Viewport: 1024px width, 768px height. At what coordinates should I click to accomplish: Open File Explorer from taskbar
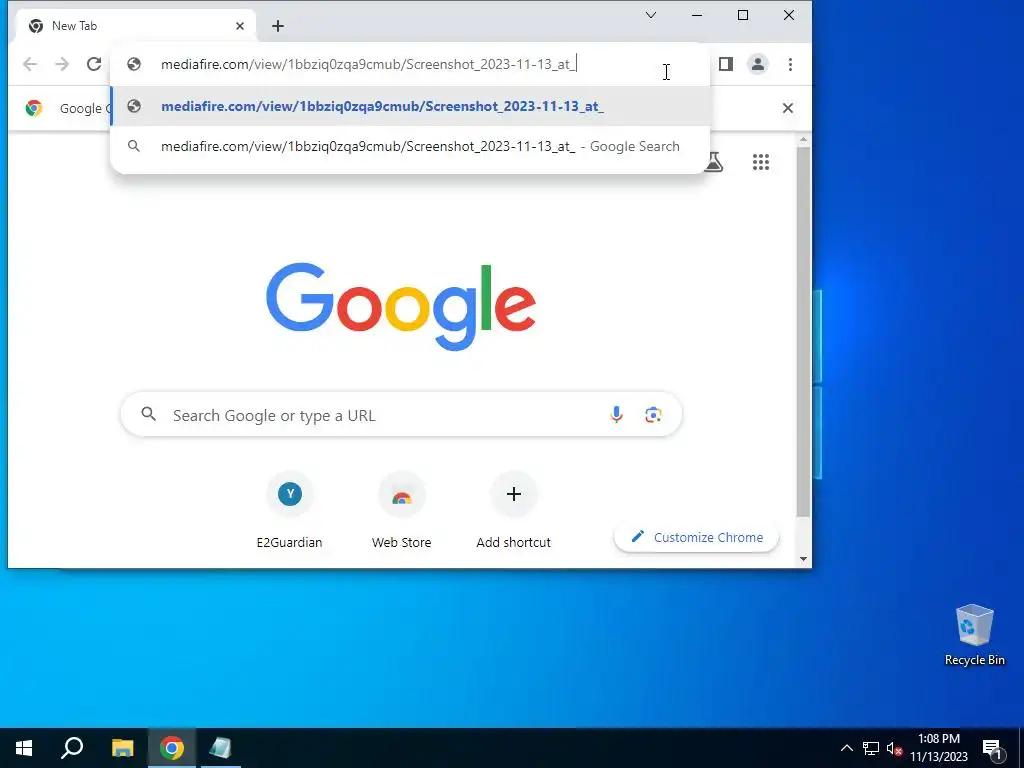(x=122, y=748)
